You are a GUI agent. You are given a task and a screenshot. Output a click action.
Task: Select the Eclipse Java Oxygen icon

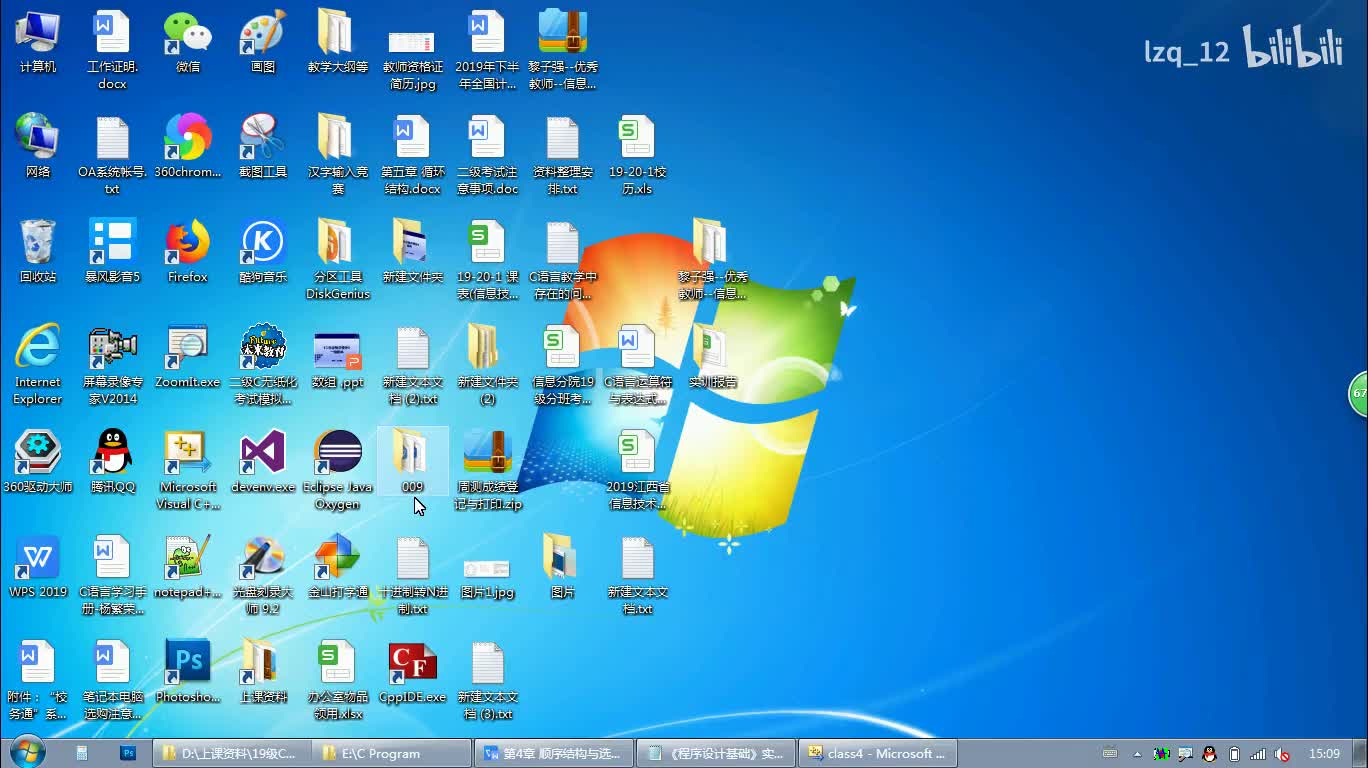pyautogui.click(x=337, y=453)
